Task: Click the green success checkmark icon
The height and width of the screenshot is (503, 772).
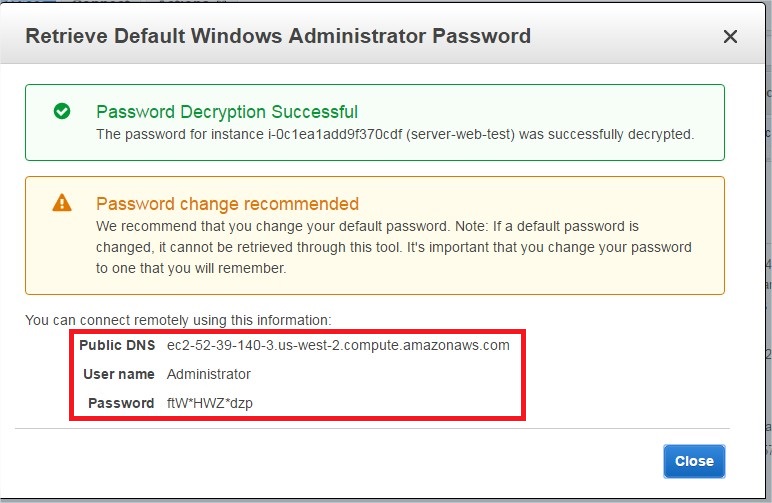Action: pos(62,111)
